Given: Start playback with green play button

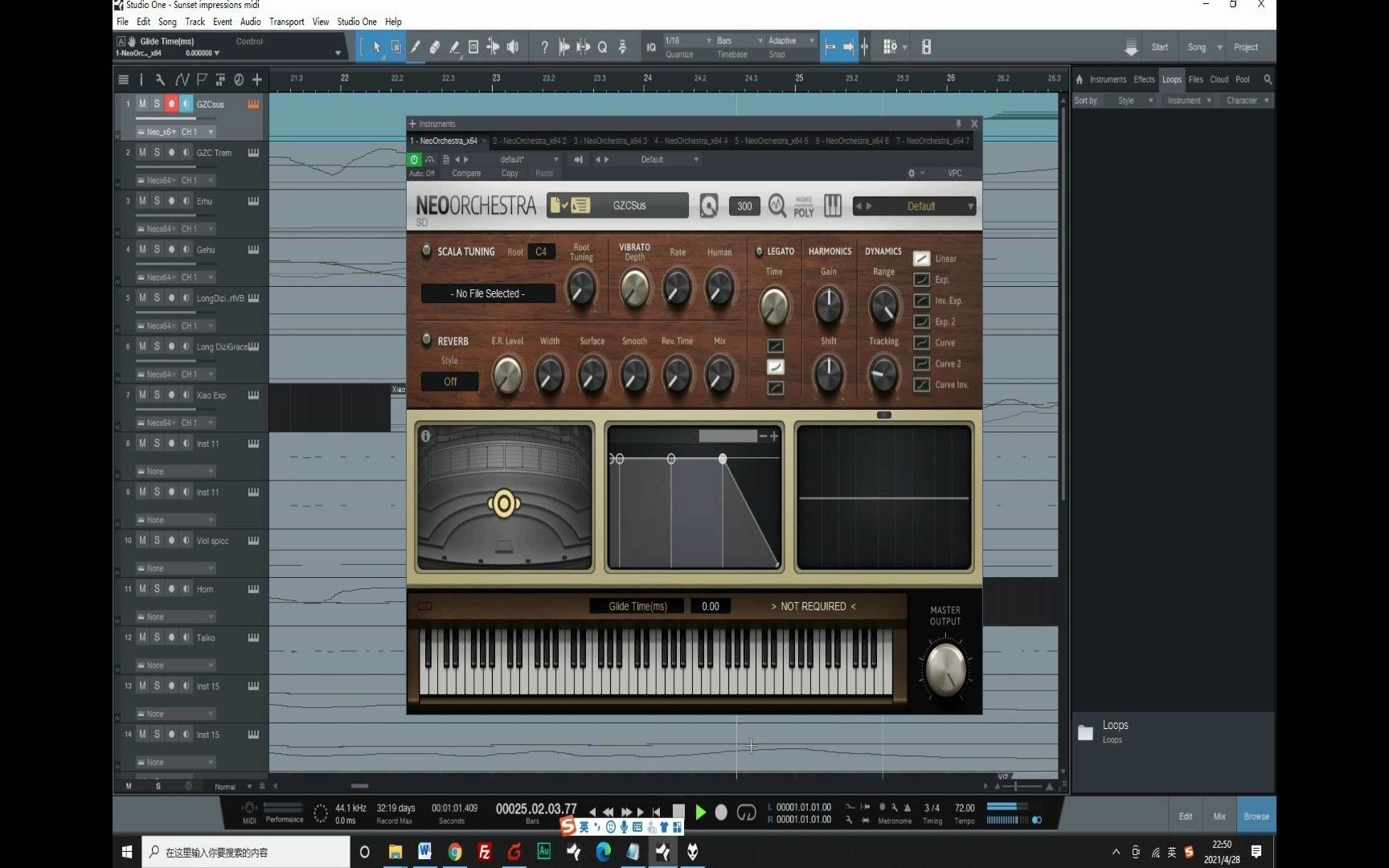Looking at the screenshot, I should pyautogui.click(x=700, y=813).
